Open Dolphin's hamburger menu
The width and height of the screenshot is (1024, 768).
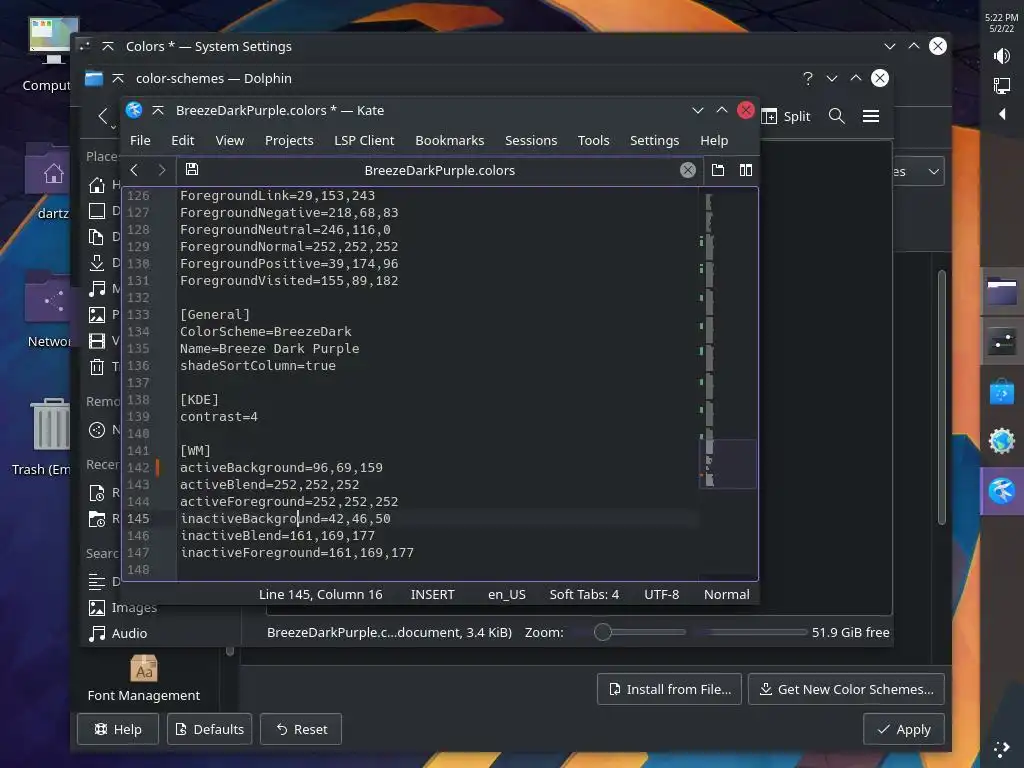[x=871, y=116]
